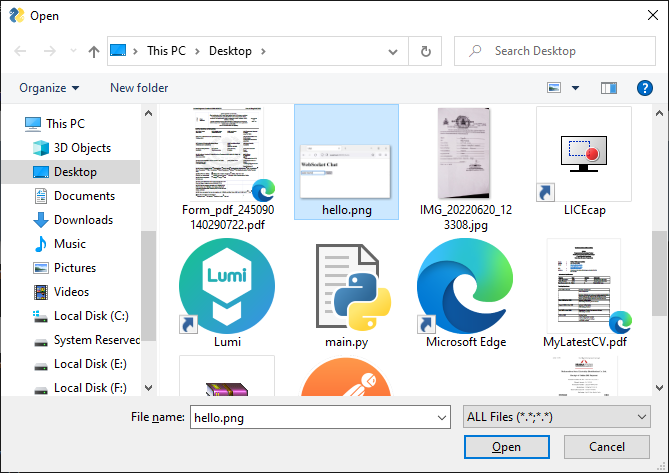Select the orange Postman icon
This screenshot has width=670, height=473.
point(347,377)
